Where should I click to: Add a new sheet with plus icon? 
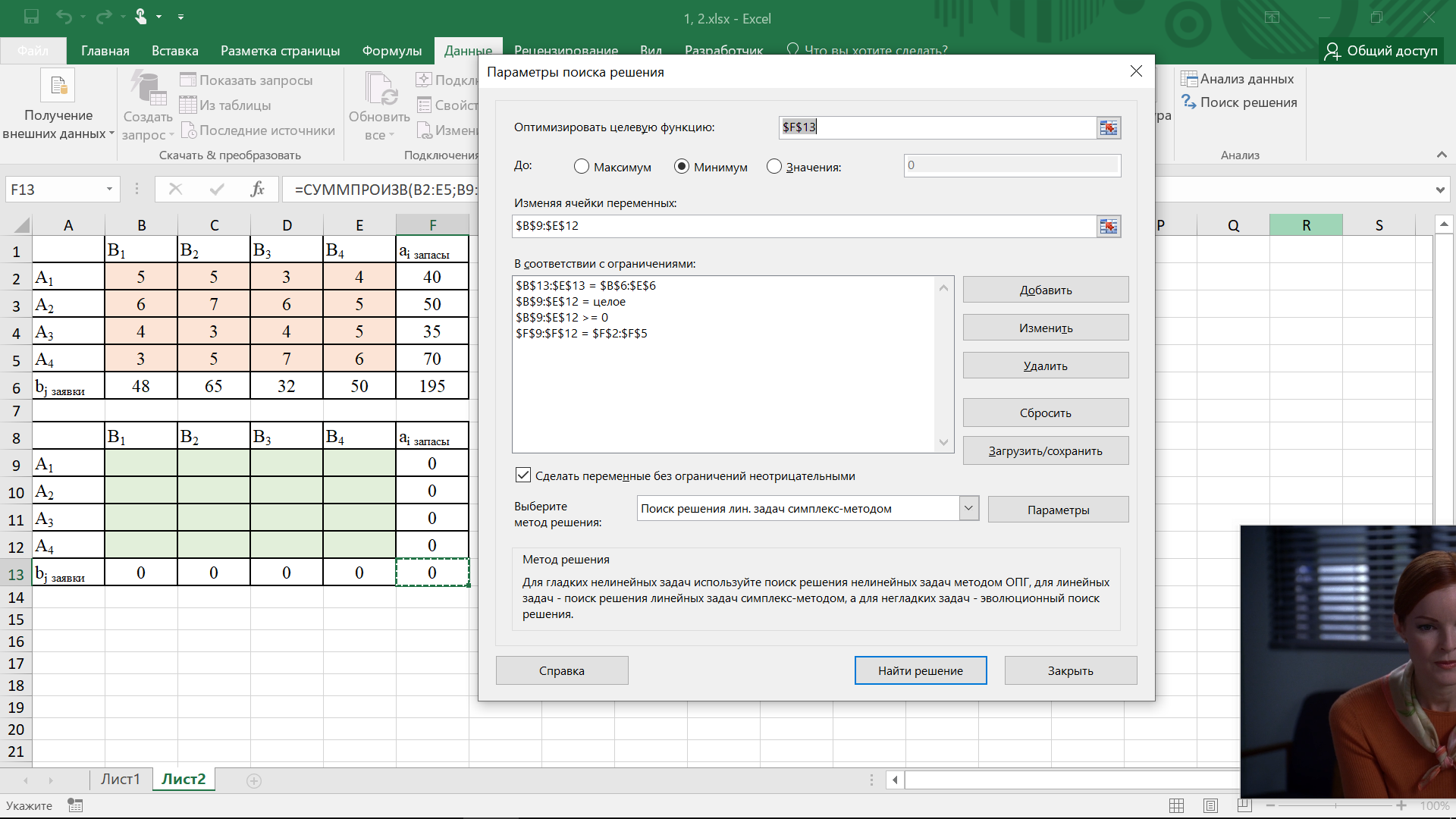click(x=254, y=780)
